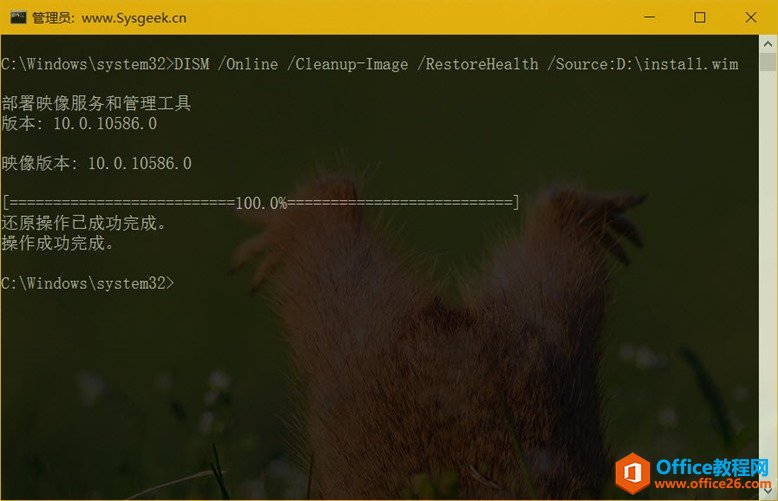The width and height of the screenshot is (778, 501).
Task: Maximize the command prompt window
Action: 700,17
